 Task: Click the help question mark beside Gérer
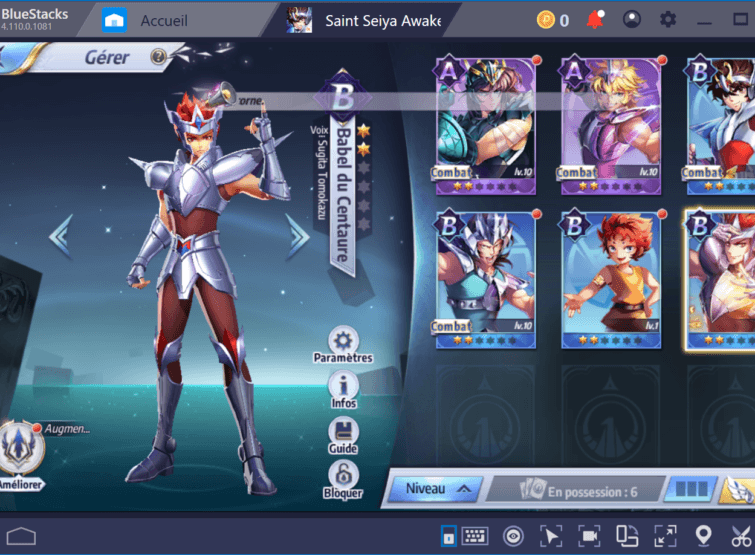pos(158,57)
